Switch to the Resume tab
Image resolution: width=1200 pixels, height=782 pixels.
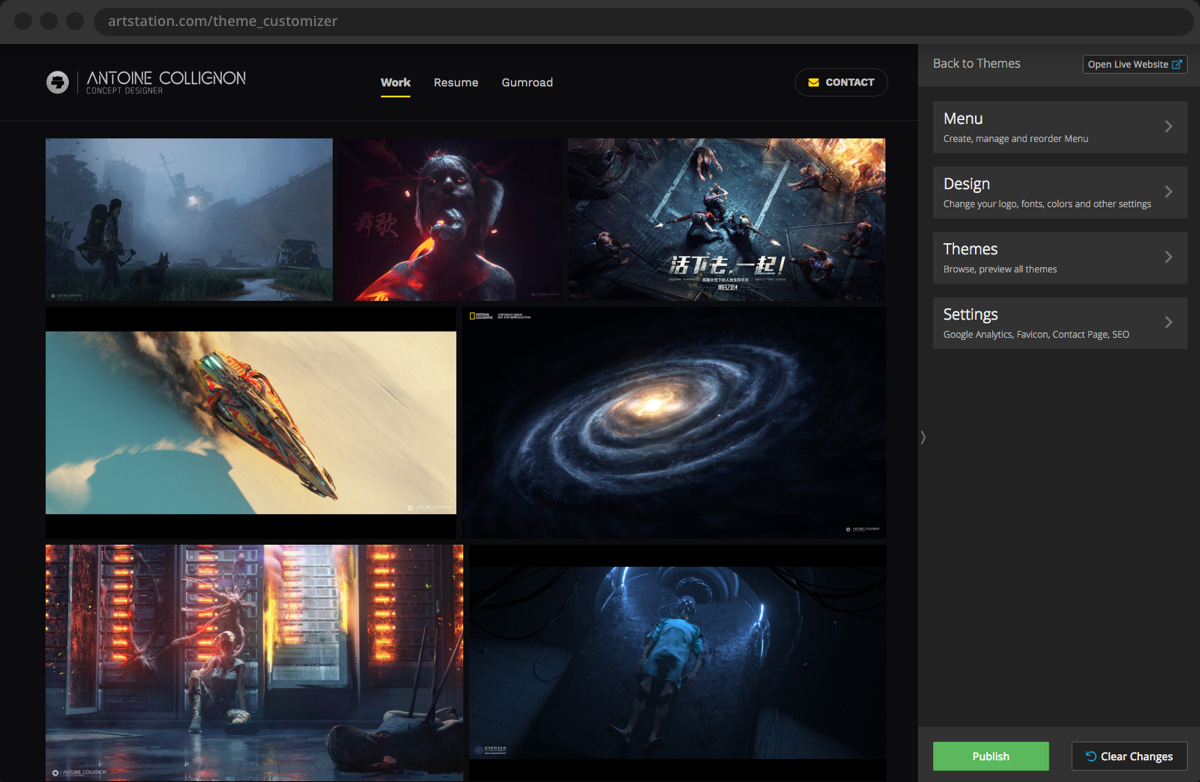[456, 82]
